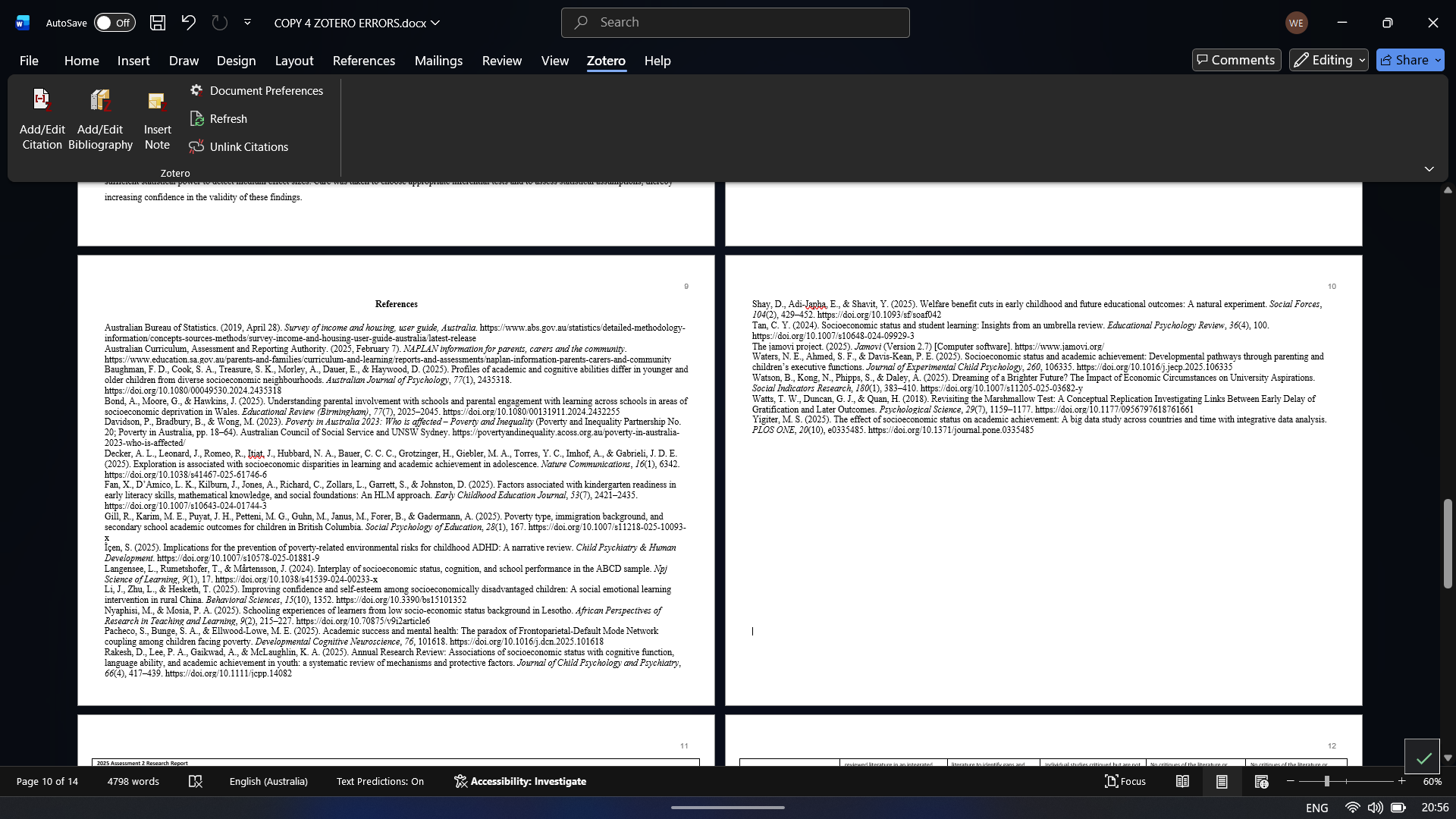Click the Add/Edit Bibliography icon
The height and width of the screenshot is (819, 1456).
(100, 100)
